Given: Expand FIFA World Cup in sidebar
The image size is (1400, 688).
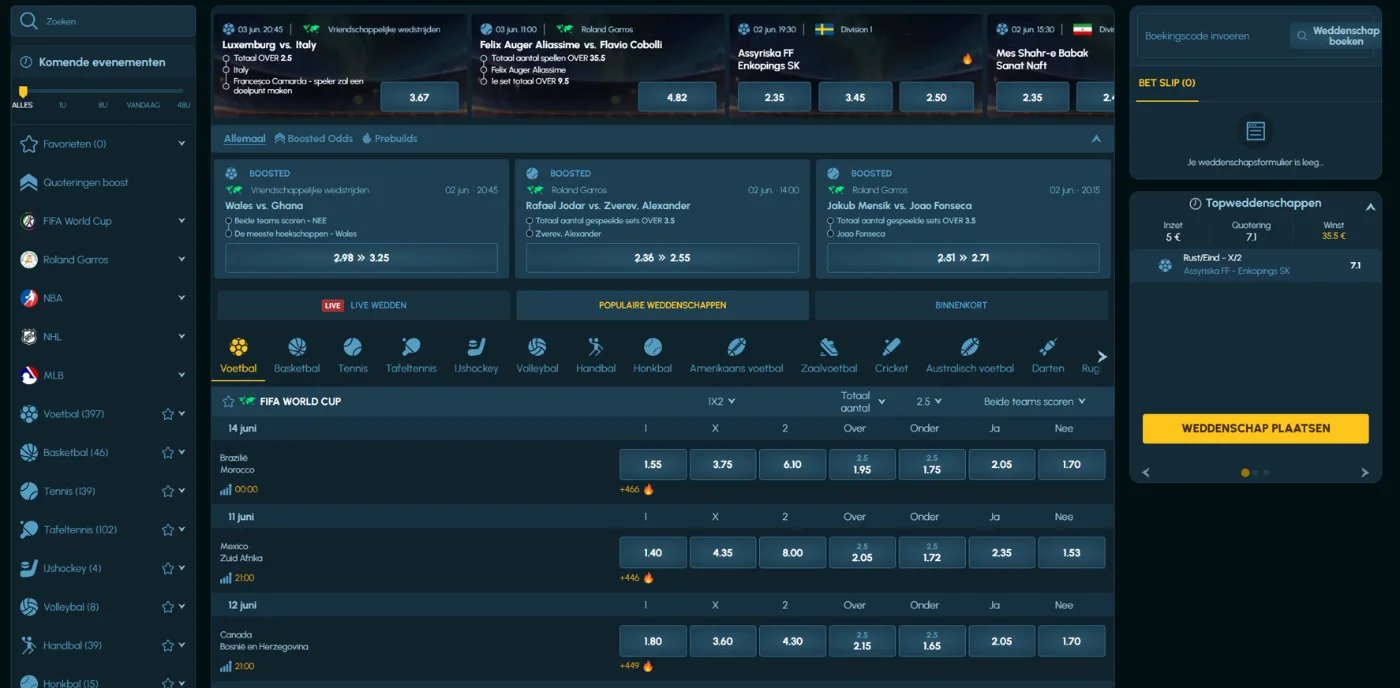Looking at the screenshot, I should point(182,221).
